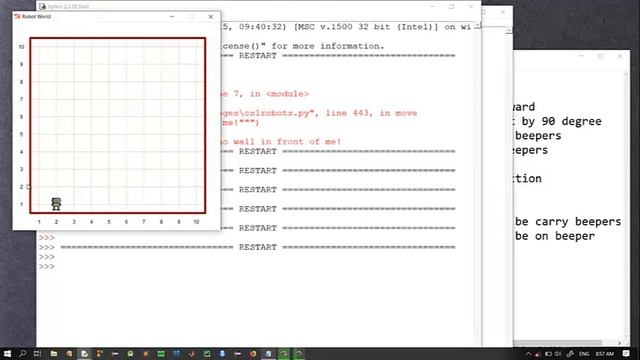640x360 pixels.
Task: Click the robot in the Robot World grid
Action: click(x=56, y=204)
